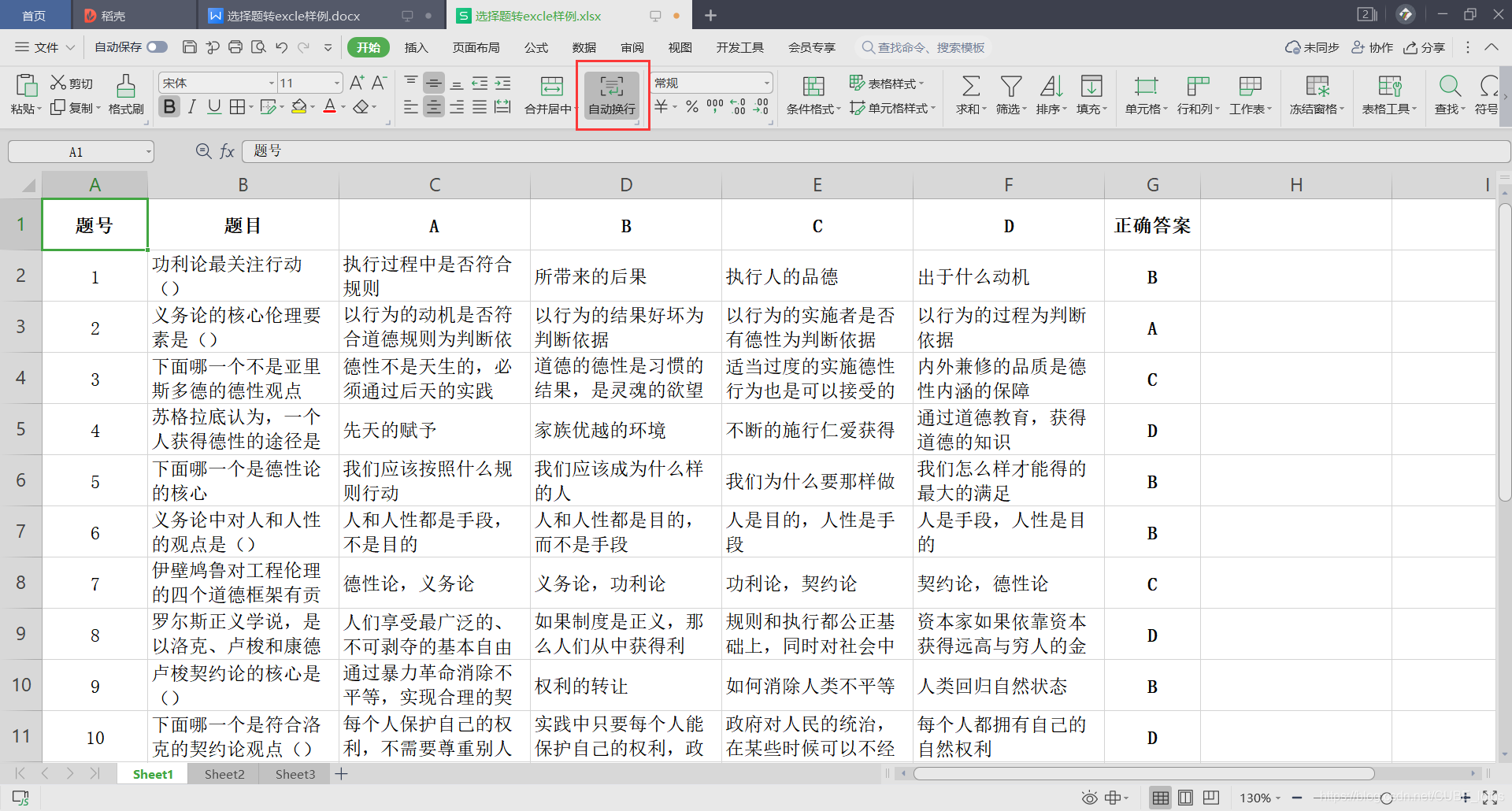This screenshot has width=1512, height=811.
Task: Switch to Page Break view in status bar
Action: coord(1211,798)
